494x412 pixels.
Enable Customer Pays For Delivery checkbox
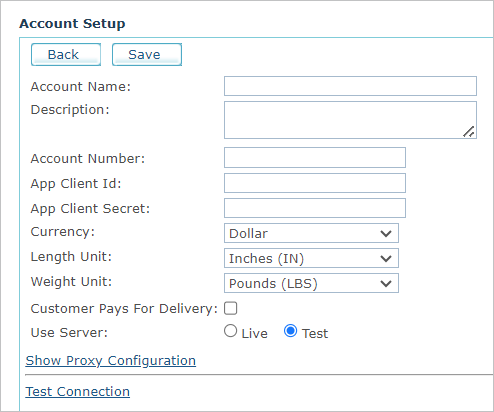tap(231, 308)
